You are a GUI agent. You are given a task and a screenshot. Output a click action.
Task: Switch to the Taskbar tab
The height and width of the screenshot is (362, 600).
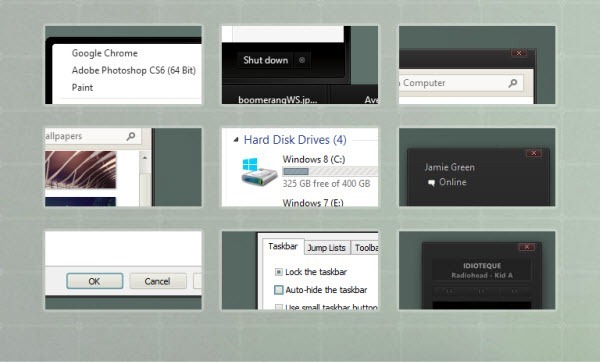point(283,246)
